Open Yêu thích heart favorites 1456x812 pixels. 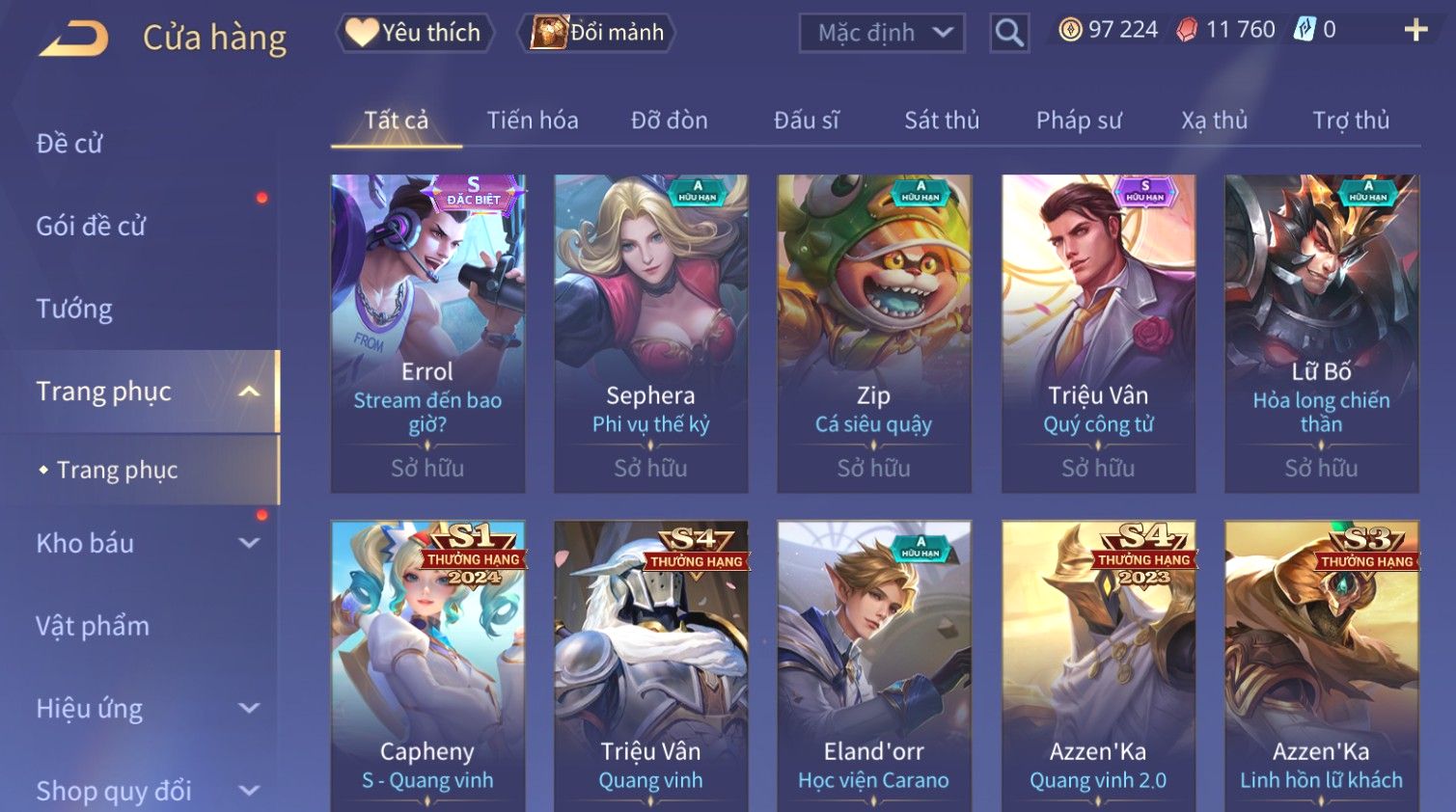[x=415, y=33]
